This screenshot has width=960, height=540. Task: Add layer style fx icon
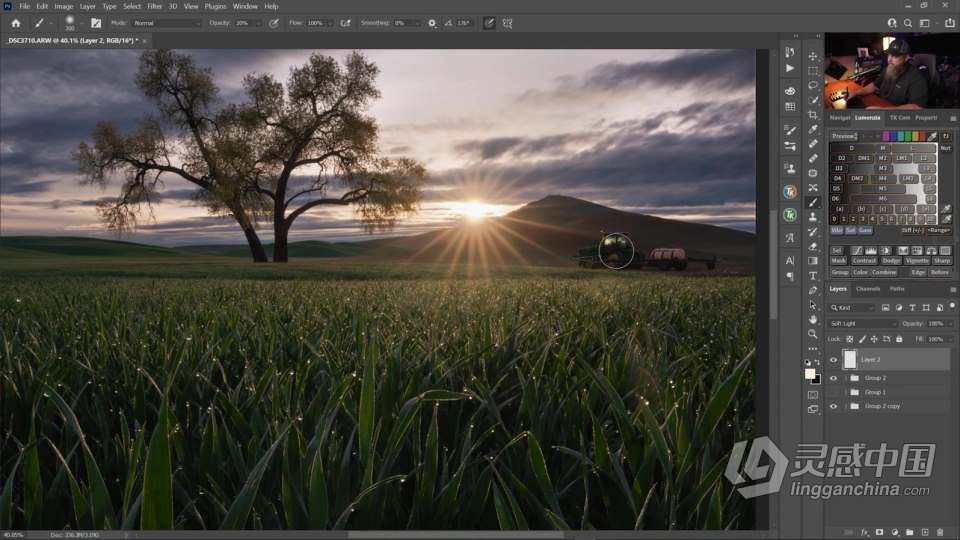[864, 533]
